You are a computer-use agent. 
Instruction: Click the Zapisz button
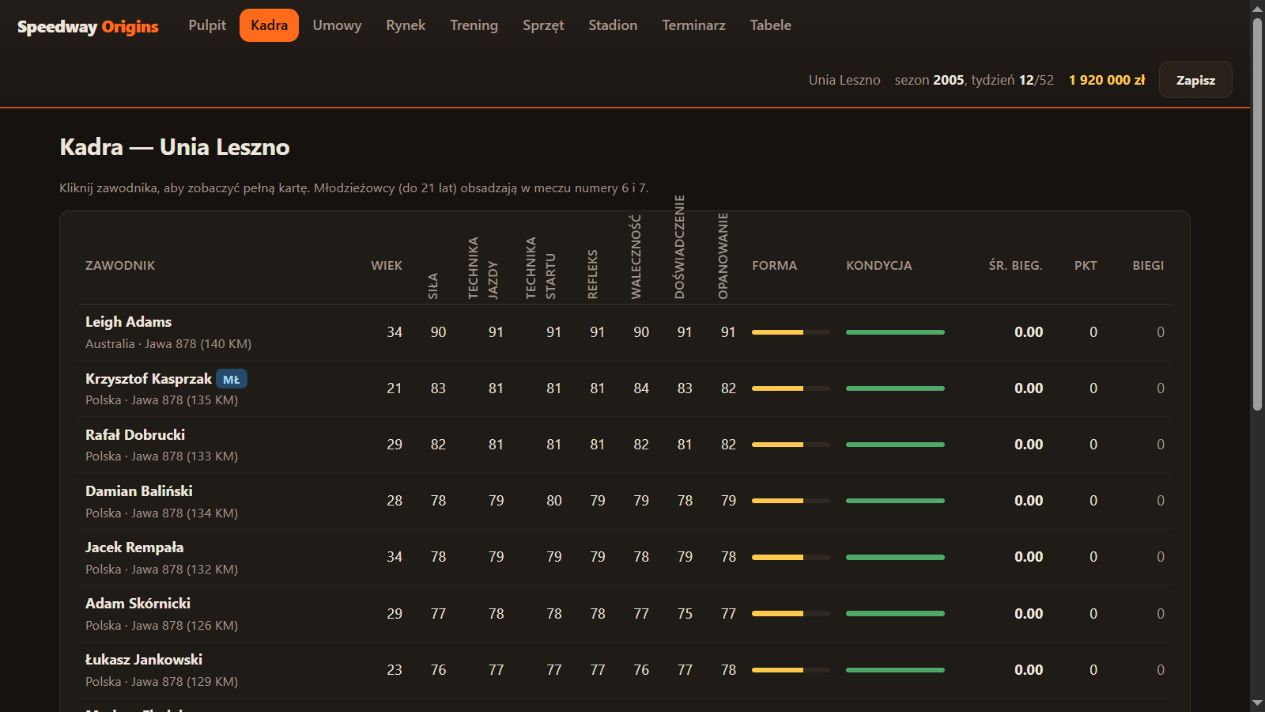tap(1195, 80)
